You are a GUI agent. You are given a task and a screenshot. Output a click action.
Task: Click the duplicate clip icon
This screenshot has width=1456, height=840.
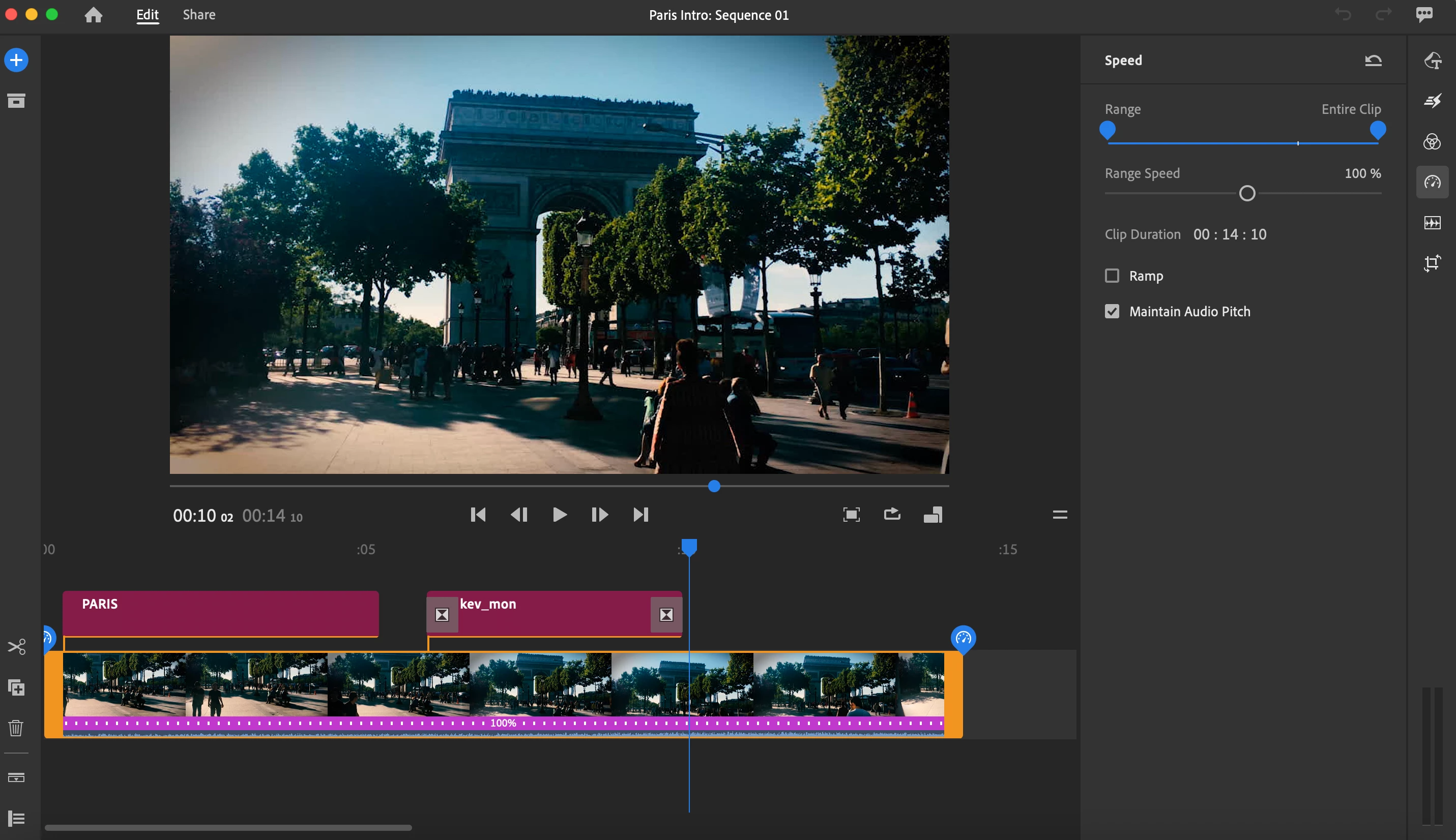pyautogui.click(x=16, y=687)
